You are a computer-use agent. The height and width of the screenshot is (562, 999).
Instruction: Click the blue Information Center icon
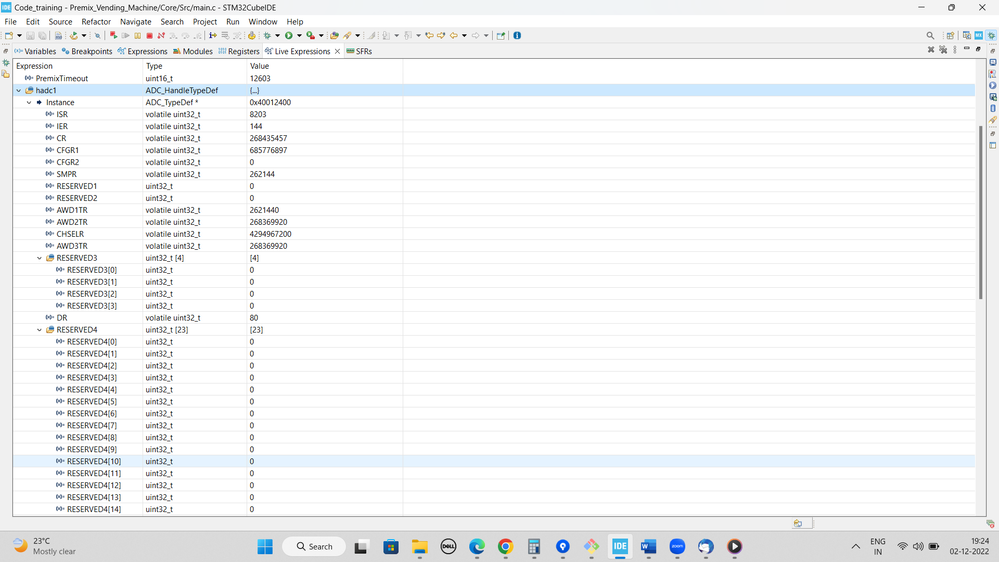pos(517,36)
